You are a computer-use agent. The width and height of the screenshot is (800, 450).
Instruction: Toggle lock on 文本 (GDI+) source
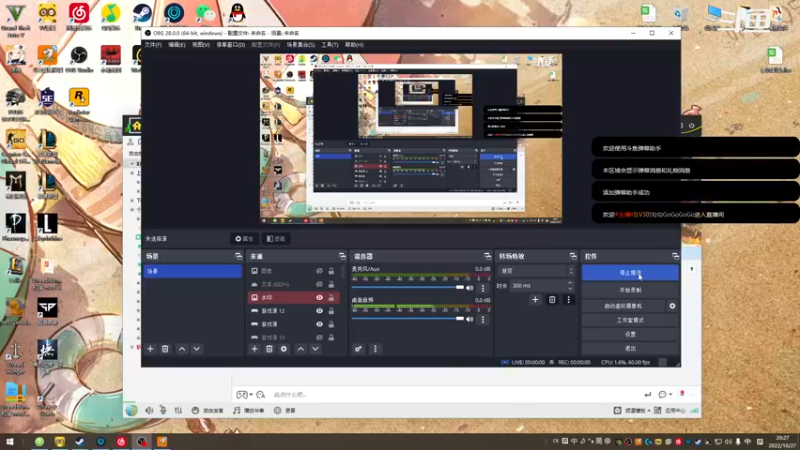(x=331, y=284)
